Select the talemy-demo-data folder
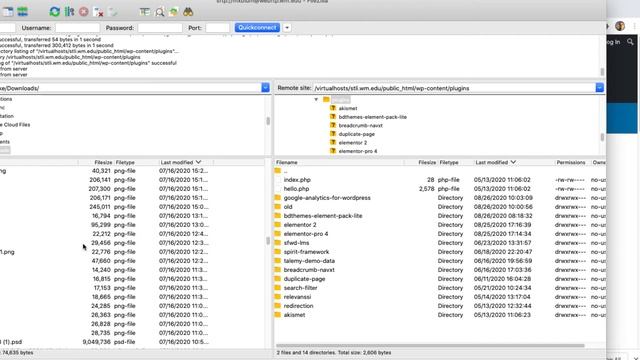640x360 pixels. coord(440,261)
